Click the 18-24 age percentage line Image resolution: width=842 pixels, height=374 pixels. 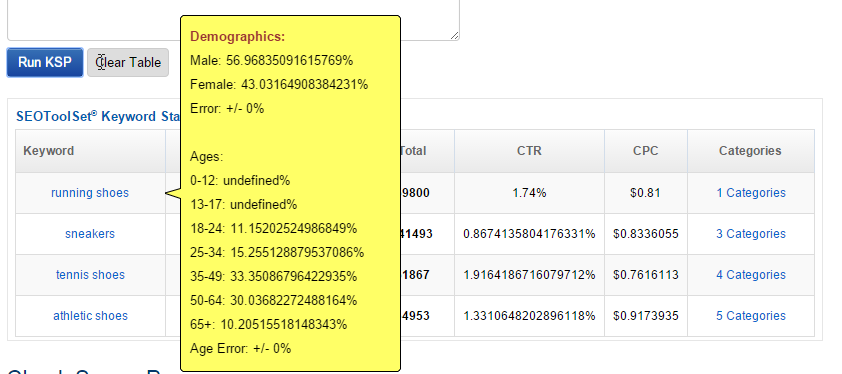[x=273, y=228]
